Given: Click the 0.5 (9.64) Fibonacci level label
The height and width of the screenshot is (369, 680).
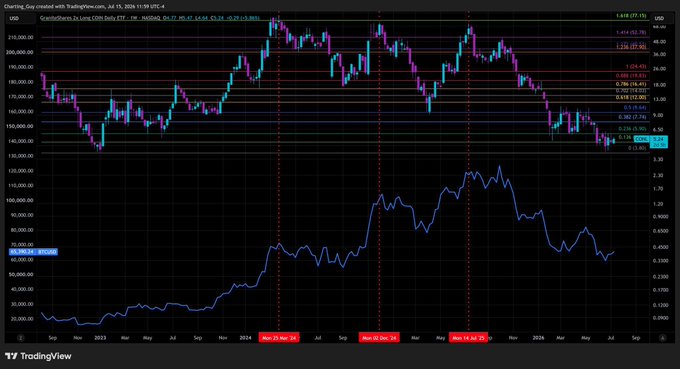Looking at the screenshot, I should [x=635, y=108].
